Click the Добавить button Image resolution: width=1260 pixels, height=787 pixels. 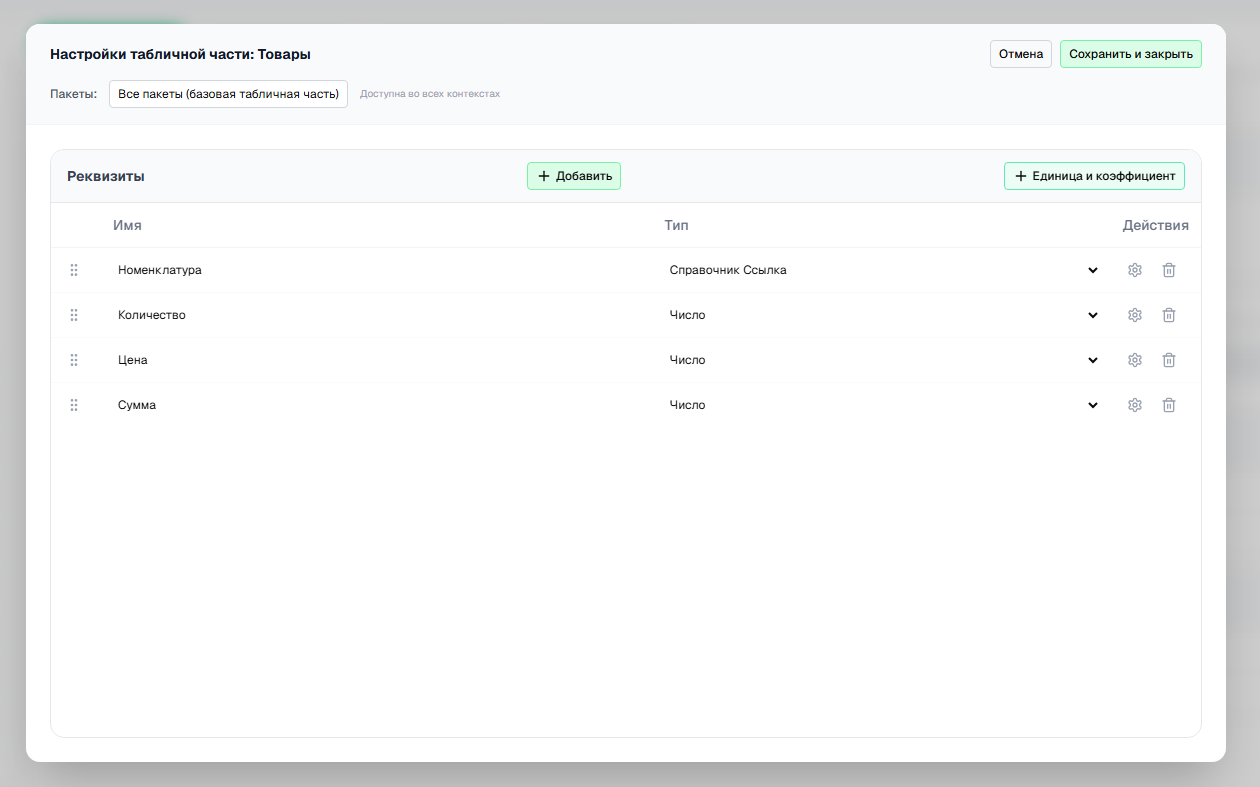click(574, 176)
